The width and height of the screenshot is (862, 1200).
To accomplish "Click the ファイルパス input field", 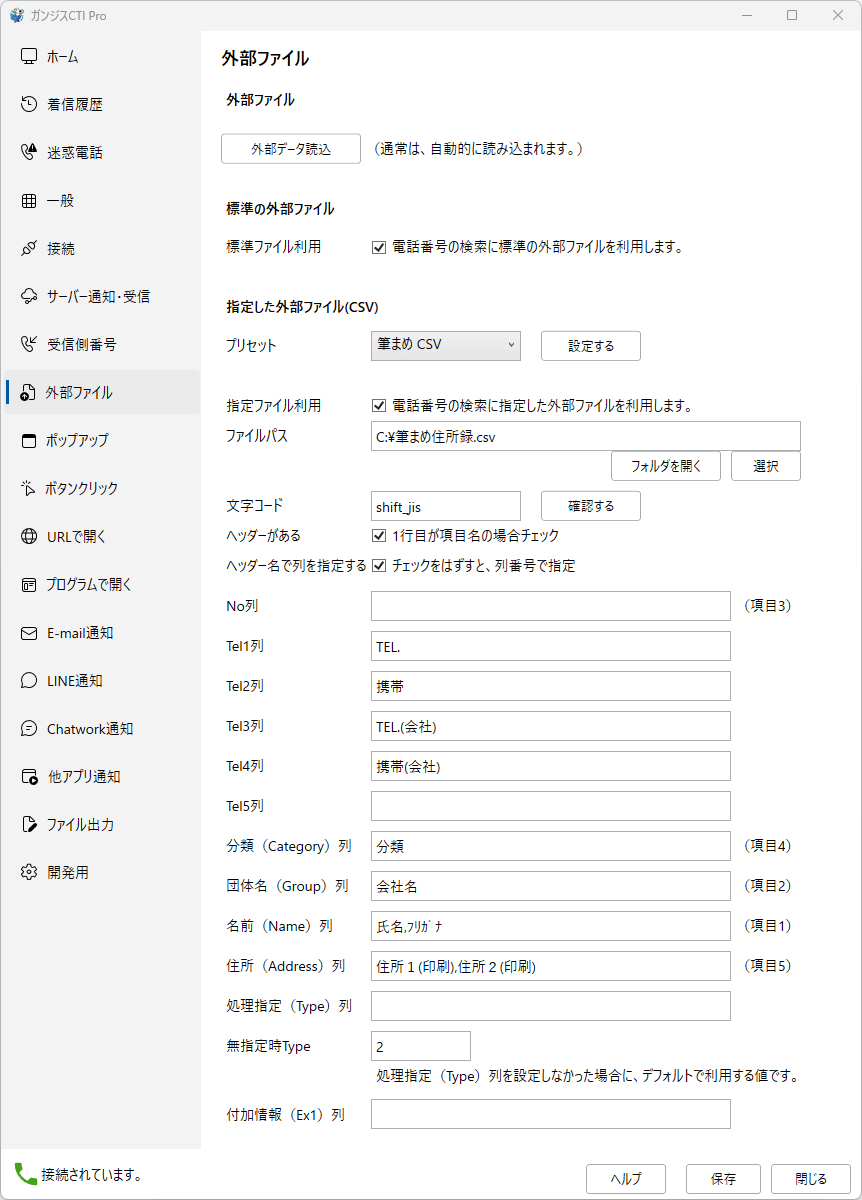I will coord(586,436).
